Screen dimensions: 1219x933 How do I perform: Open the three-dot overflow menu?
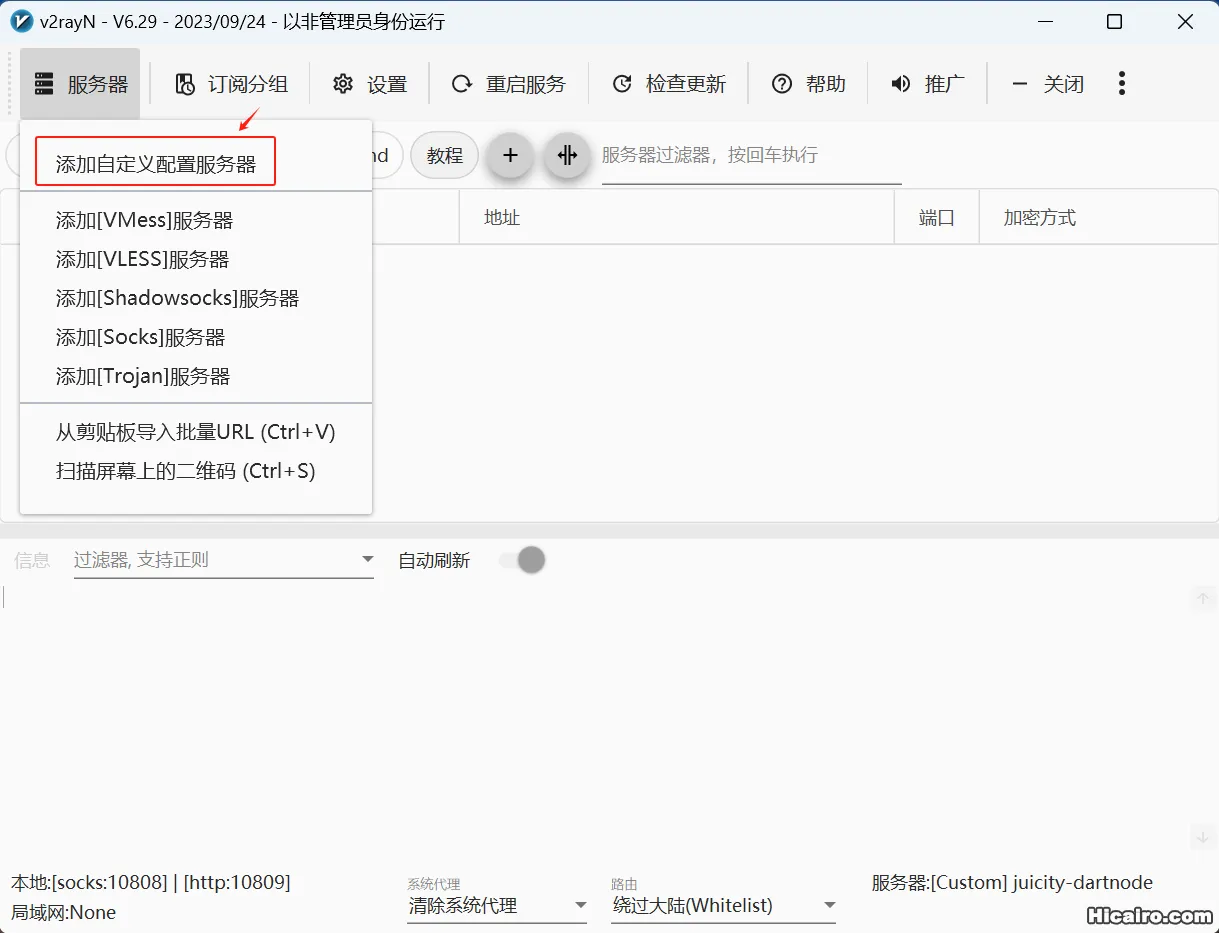(x=1122, y=84)
